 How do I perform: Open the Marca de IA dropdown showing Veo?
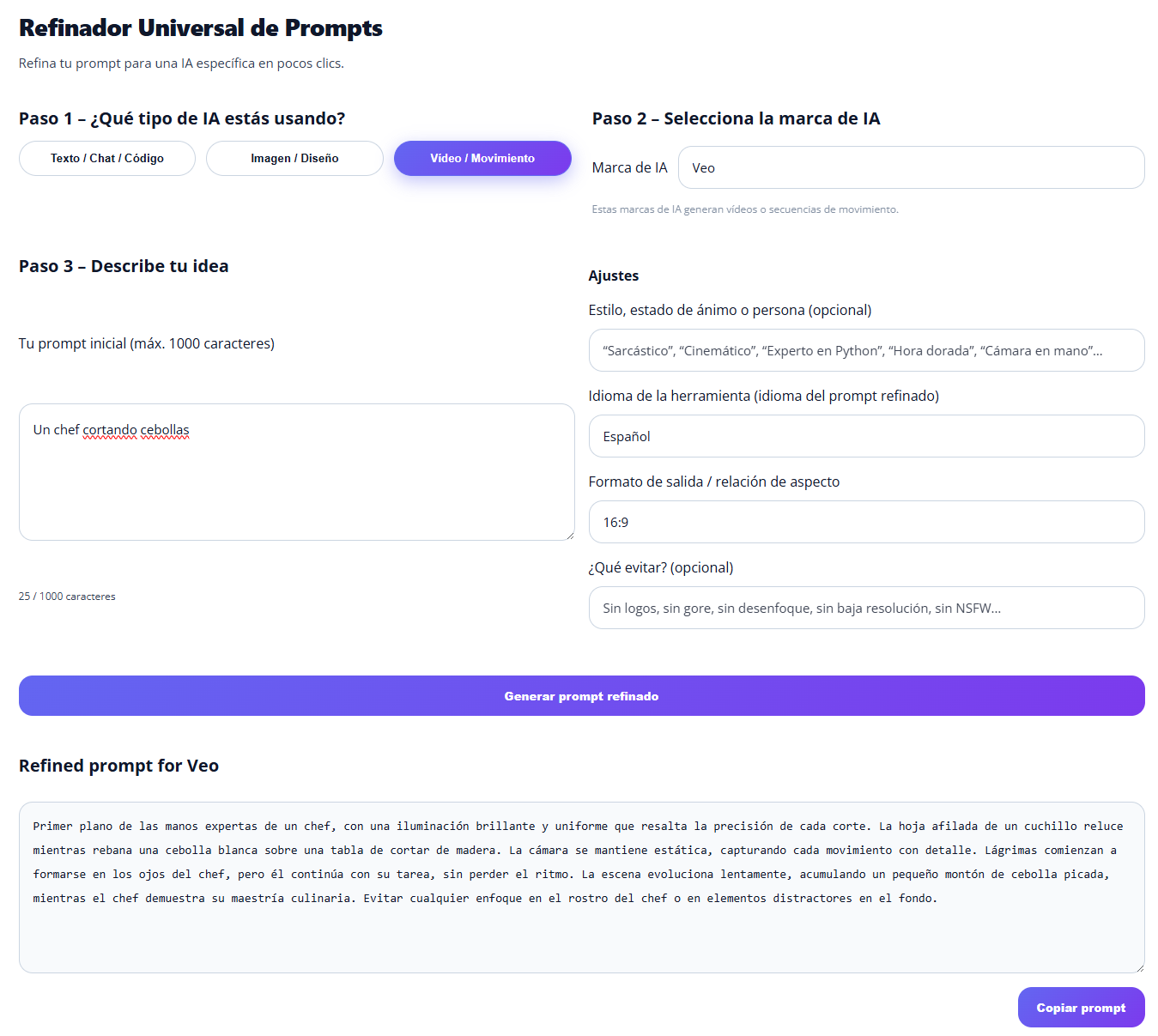911,168
